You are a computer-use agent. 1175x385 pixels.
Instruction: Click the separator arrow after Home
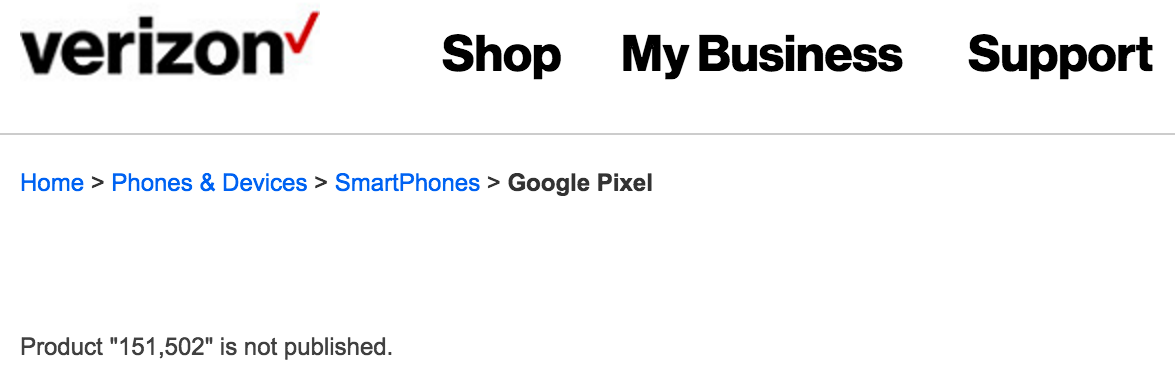click(x=97, y=184)
